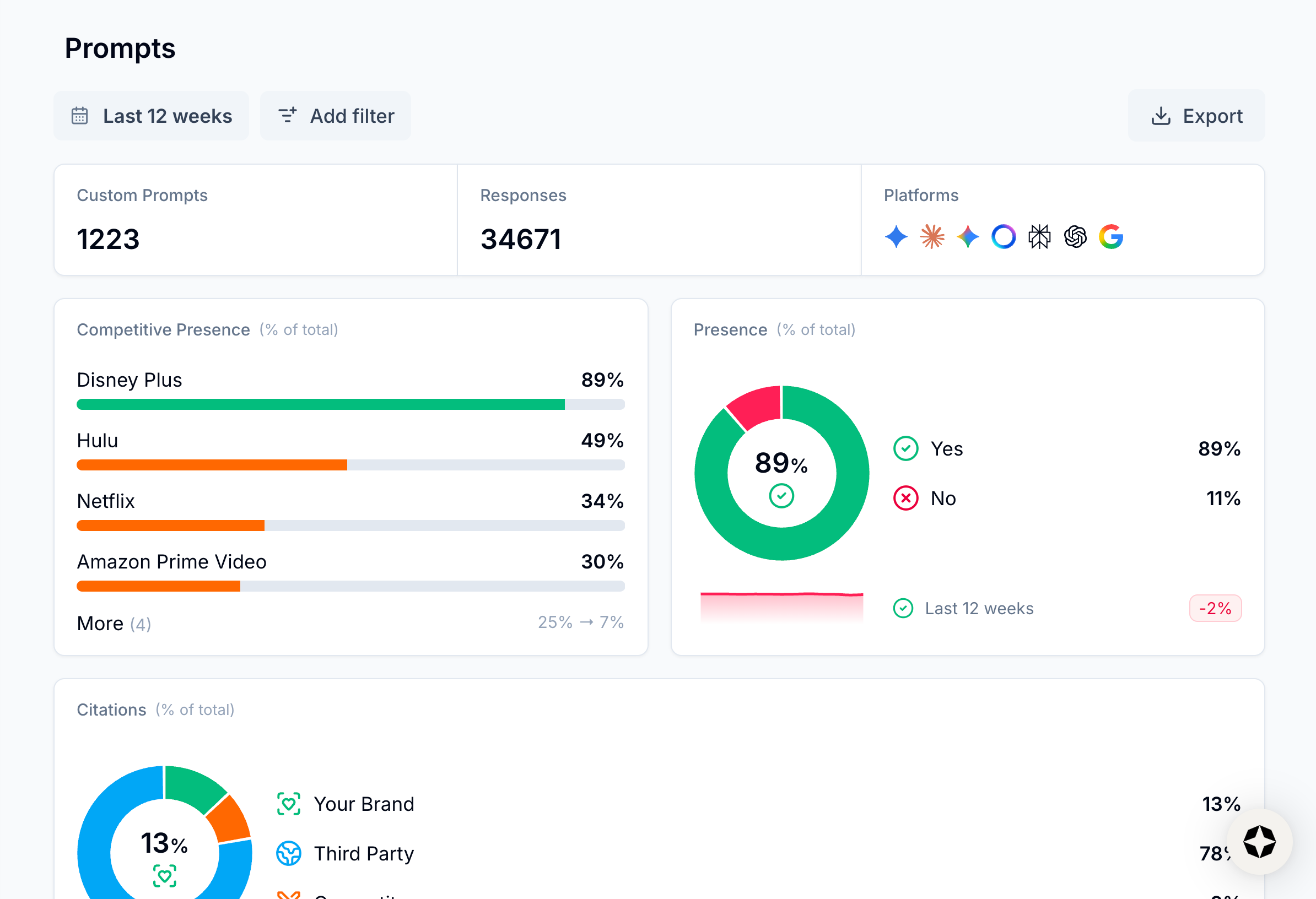Click the Disney Plus presence bar
Viewport: 1316px width, 899px height.
point(321,404)
